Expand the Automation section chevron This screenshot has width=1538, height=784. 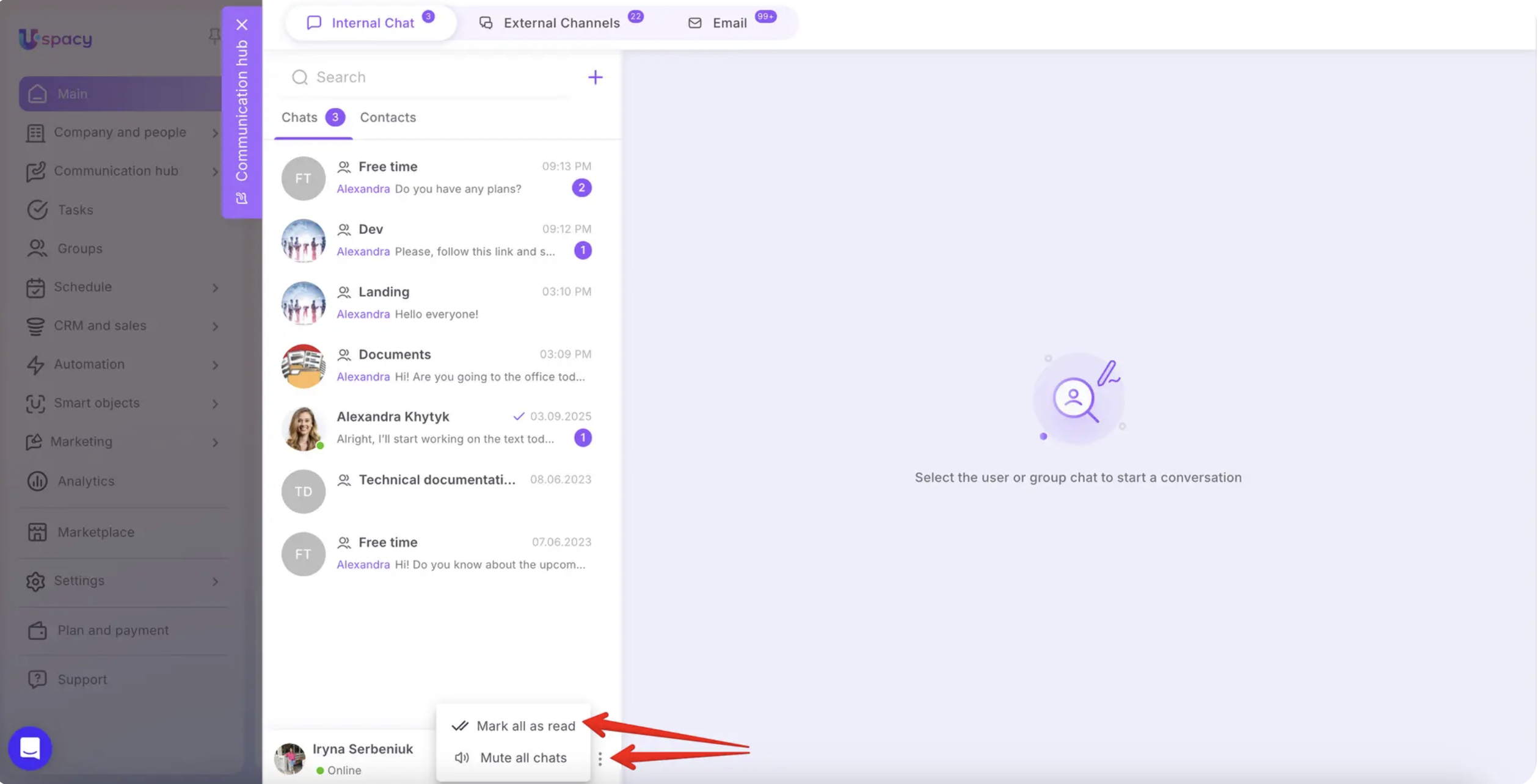point(215,365)
